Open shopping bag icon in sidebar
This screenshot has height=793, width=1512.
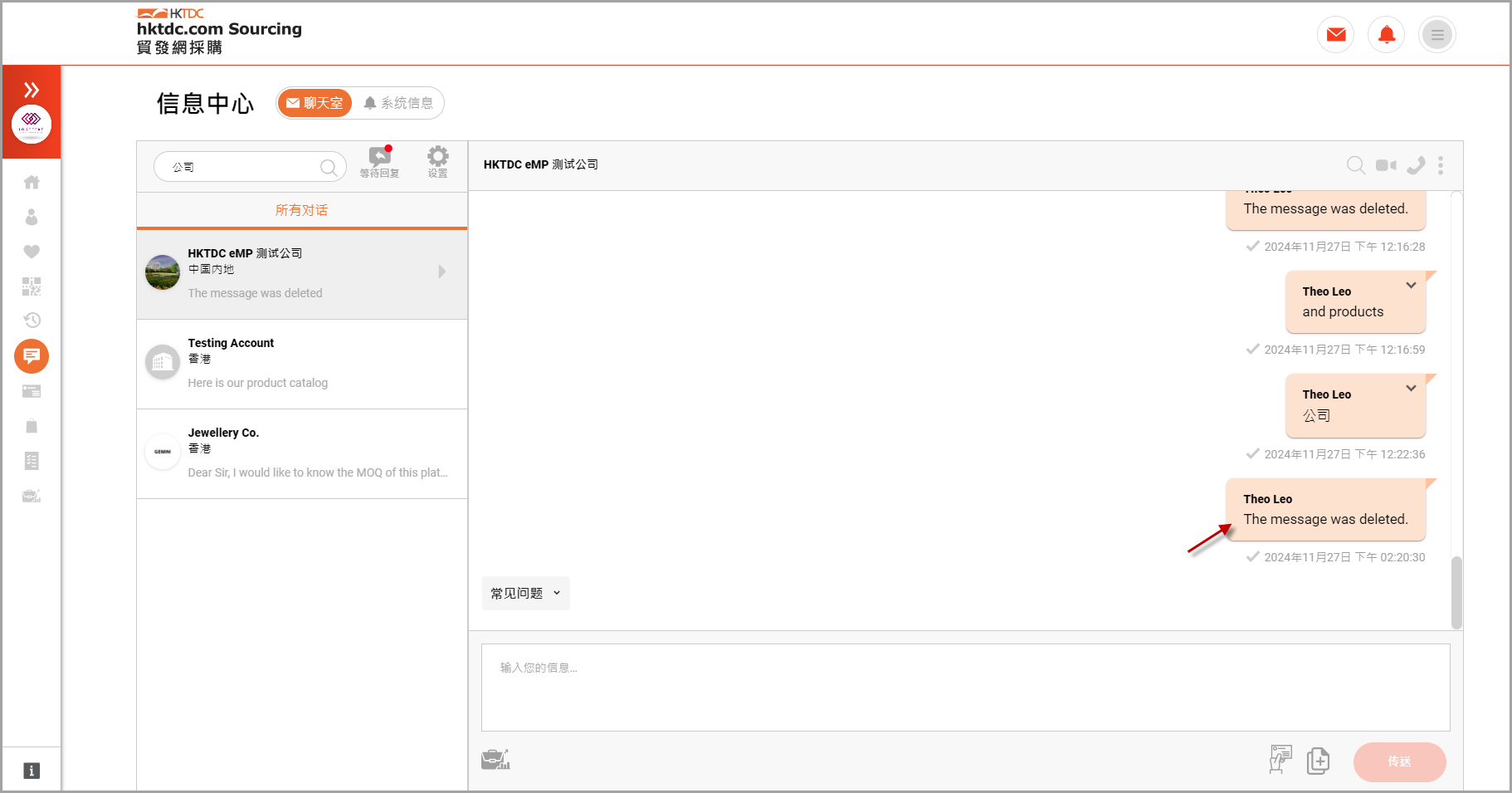32,426
